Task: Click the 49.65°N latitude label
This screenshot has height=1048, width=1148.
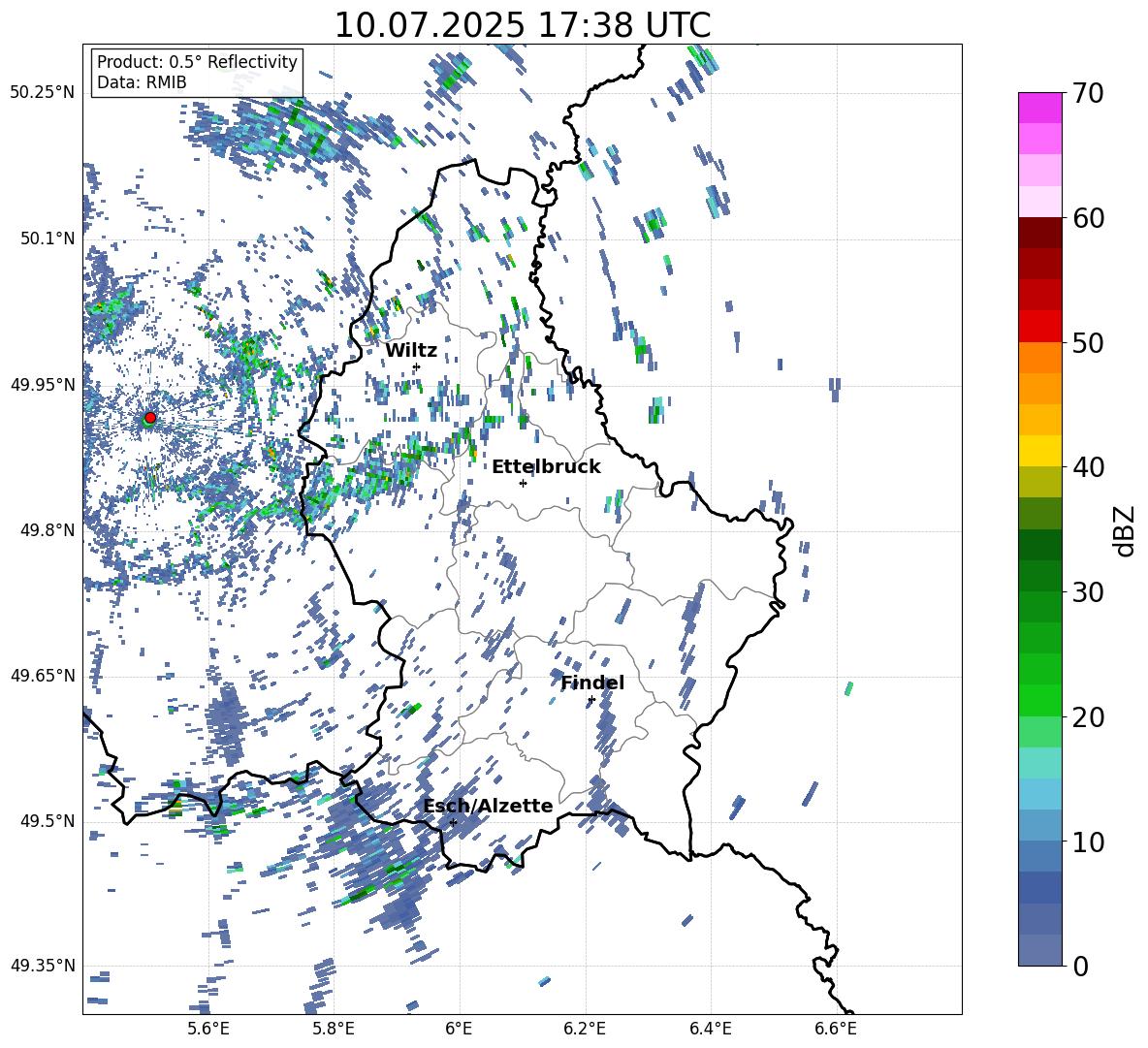Action: pos(43,676)
